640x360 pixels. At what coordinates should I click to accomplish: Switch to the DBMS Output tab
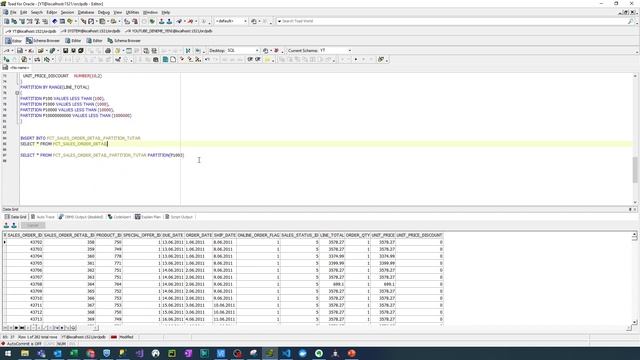click(x=80, y=217)
